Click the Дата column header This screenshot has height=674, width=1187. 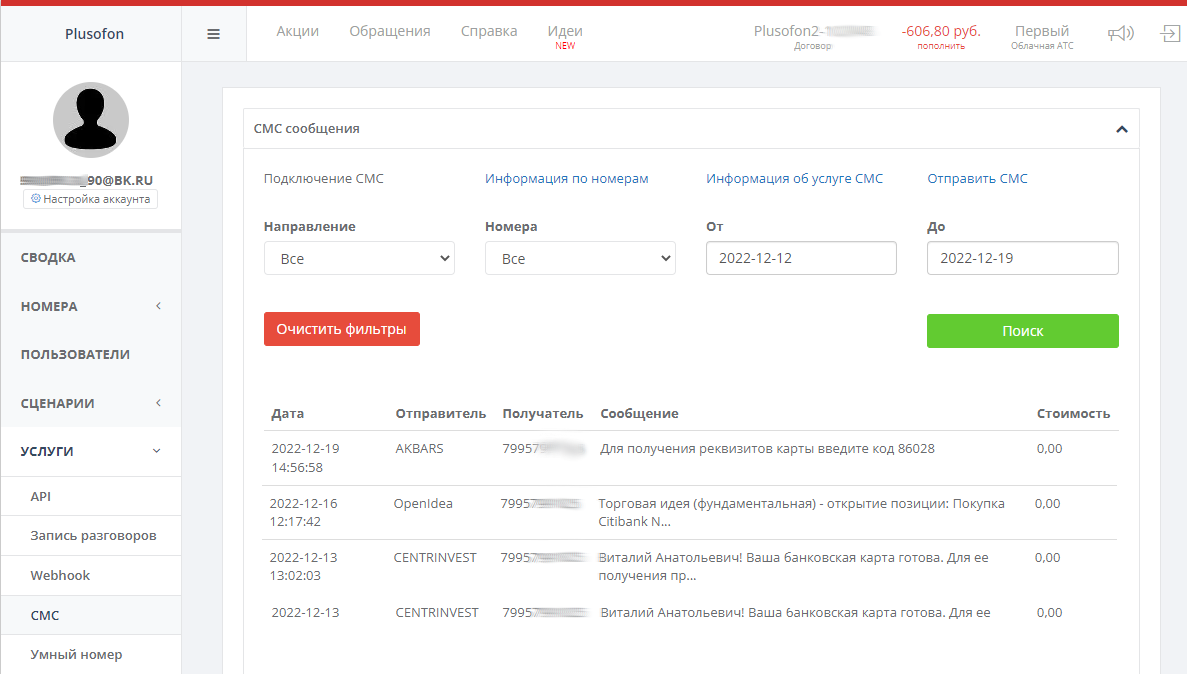pyautogui.click(x=288, y=414)
